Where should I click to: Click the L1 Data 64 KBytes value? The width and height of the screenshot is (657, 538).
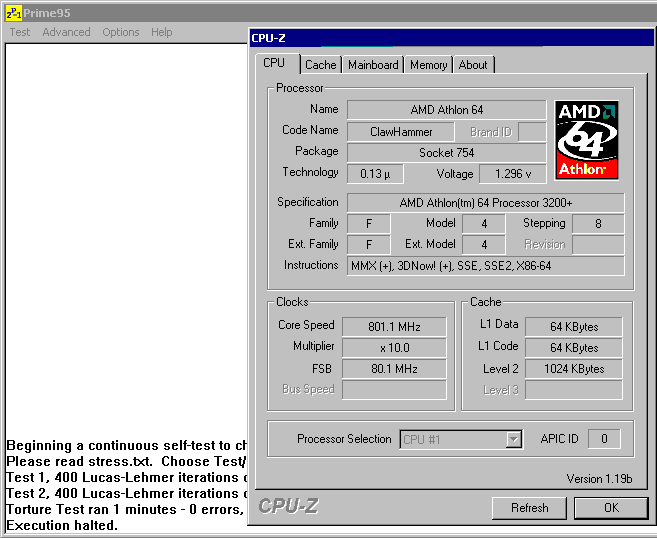point(574,327)
